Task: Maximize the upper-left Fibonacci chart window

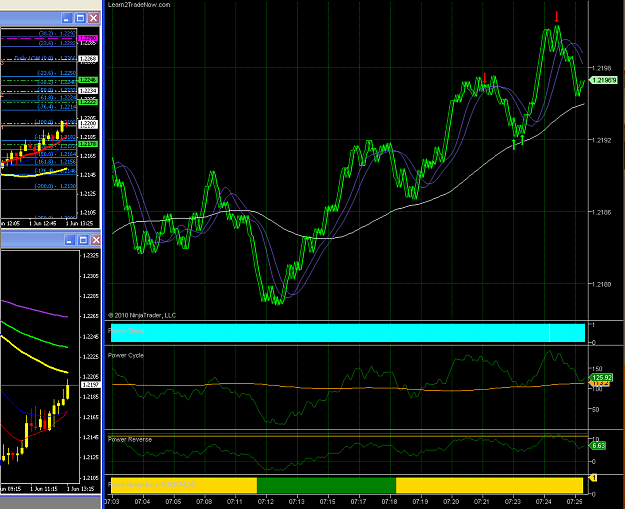Action: [80, 18]
